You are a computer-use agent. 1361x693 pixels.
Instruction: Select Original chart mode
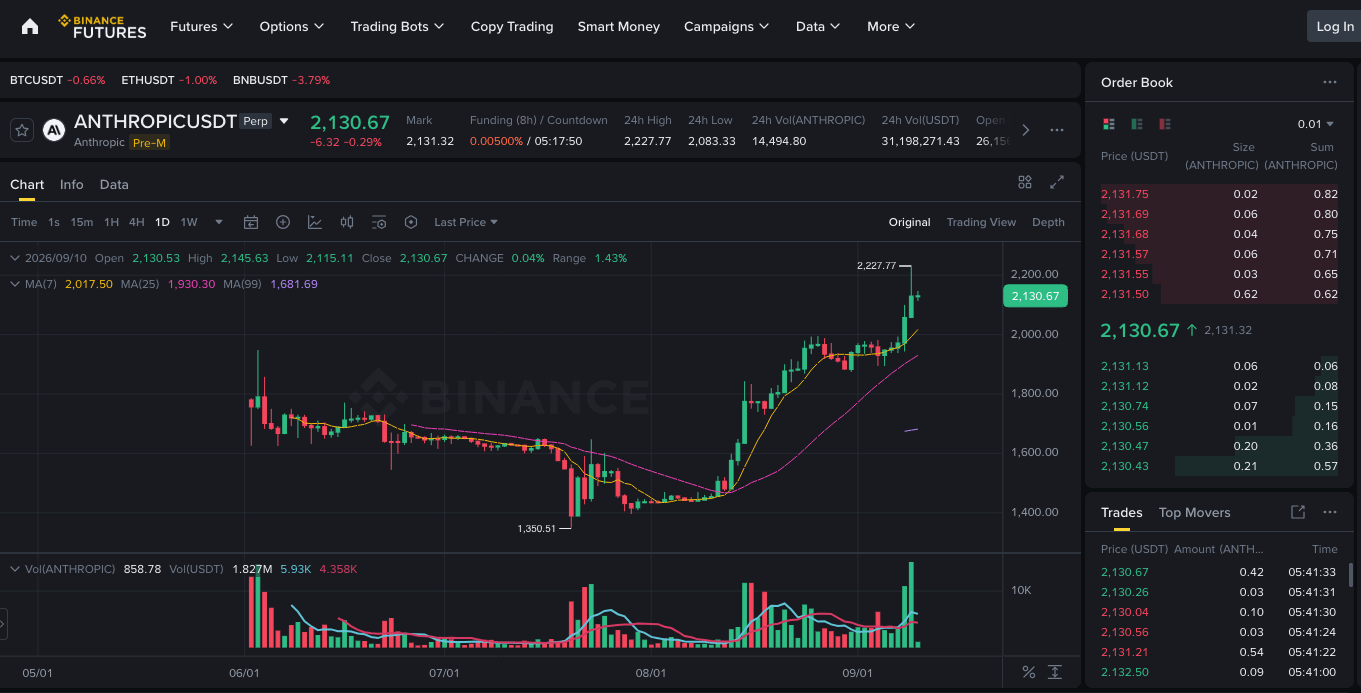[909, 222]
